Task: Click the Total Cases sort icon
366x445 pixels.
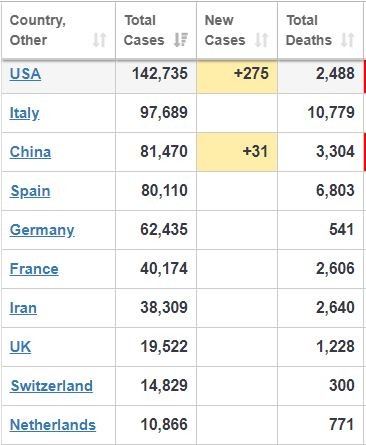Action: (x=181, y=40)
